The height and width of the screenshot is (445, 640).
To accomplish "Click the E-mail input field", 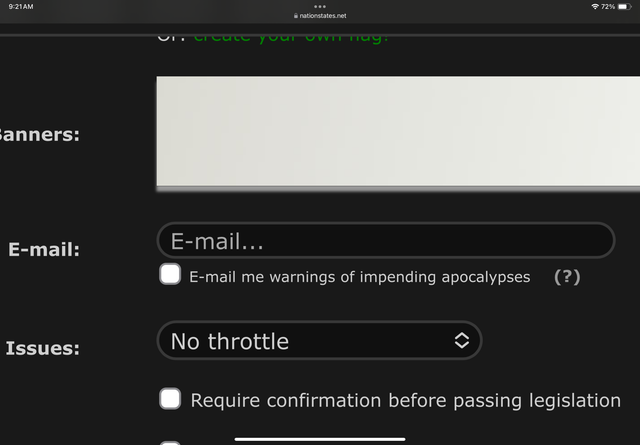I will (386, 240).
